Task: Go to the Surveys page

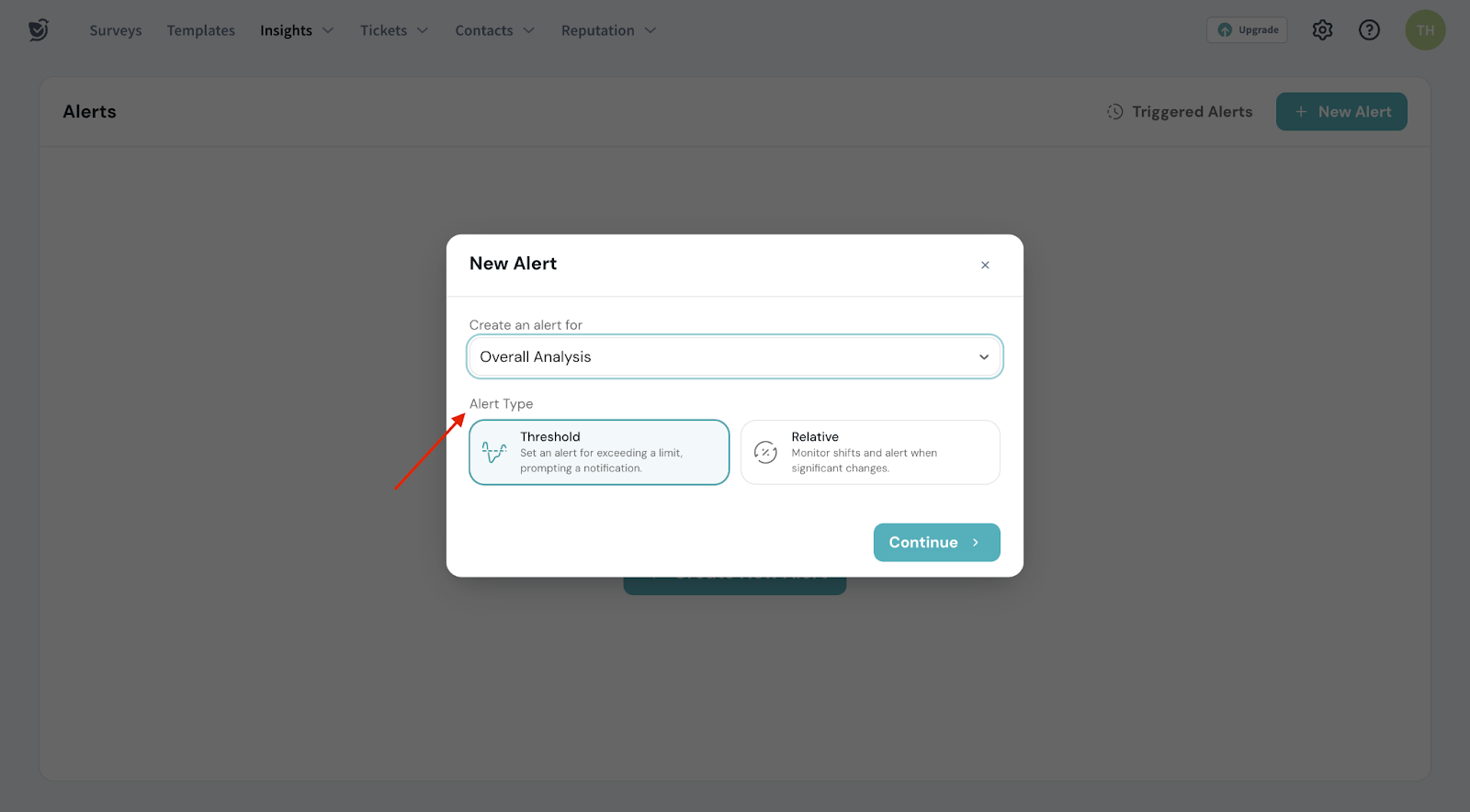Action: point(116,30)
